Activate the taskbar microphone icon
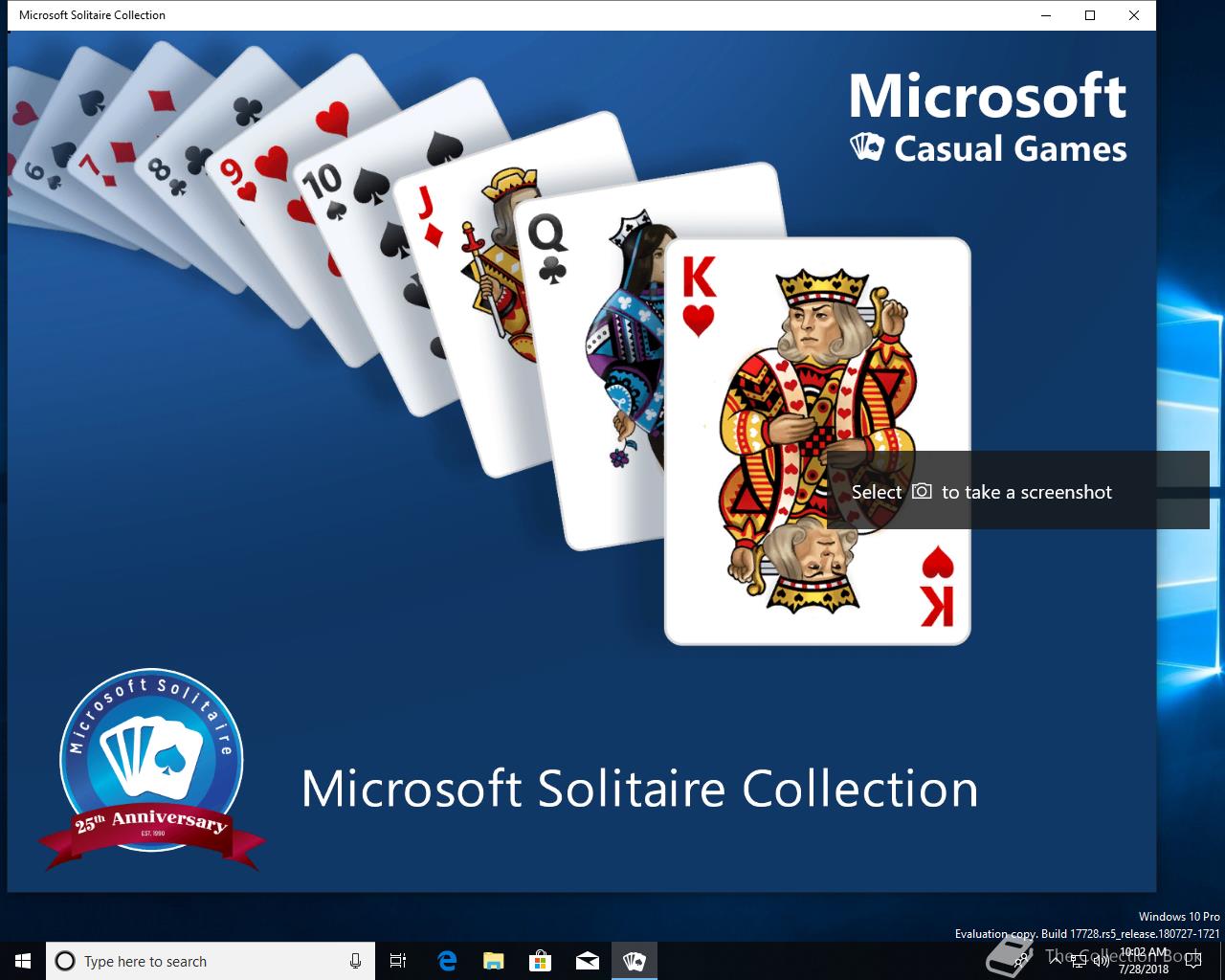 point(355,961)
